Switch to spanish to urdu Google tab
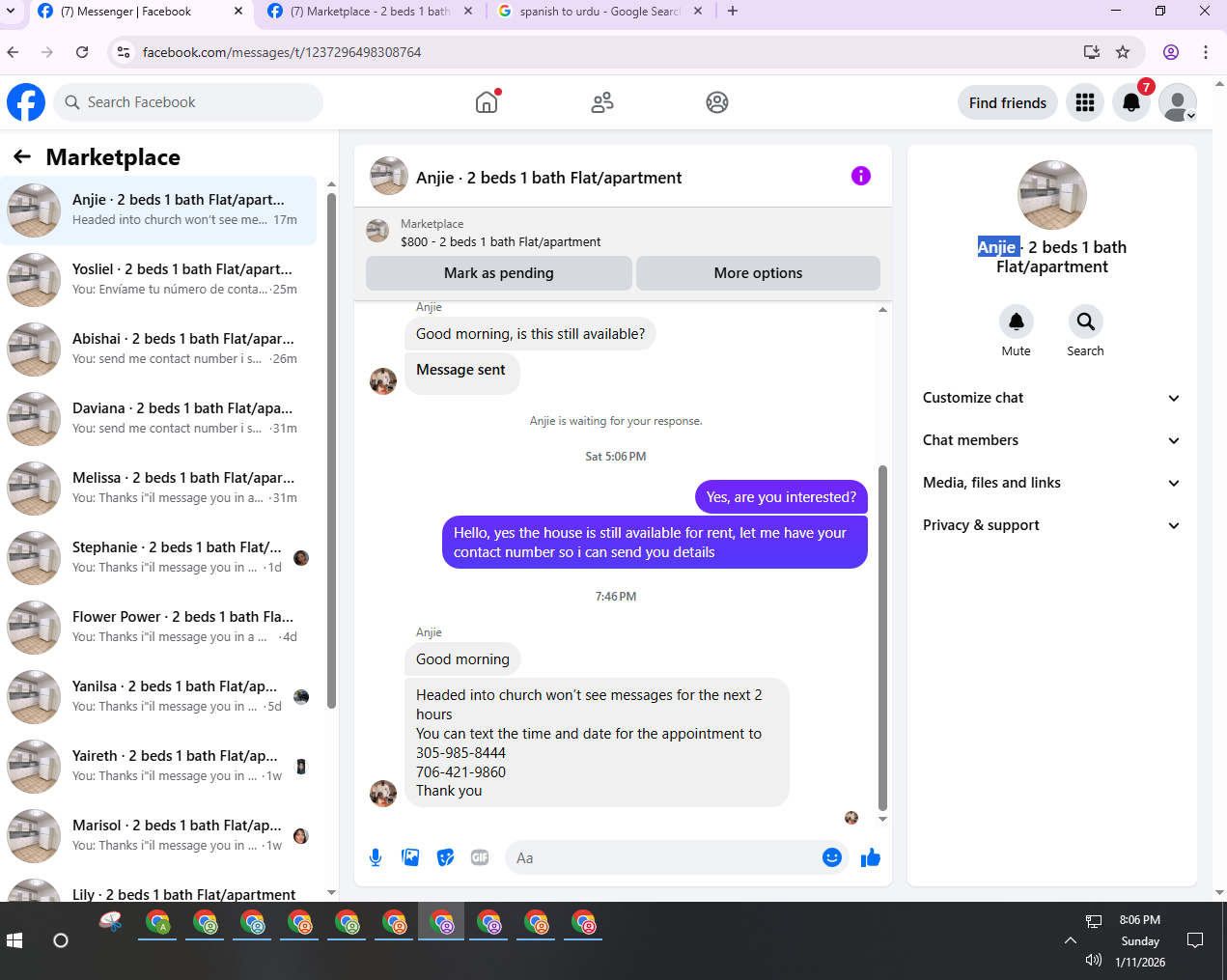This screenshot has width=1227, height=980. [x=600, y=12]
